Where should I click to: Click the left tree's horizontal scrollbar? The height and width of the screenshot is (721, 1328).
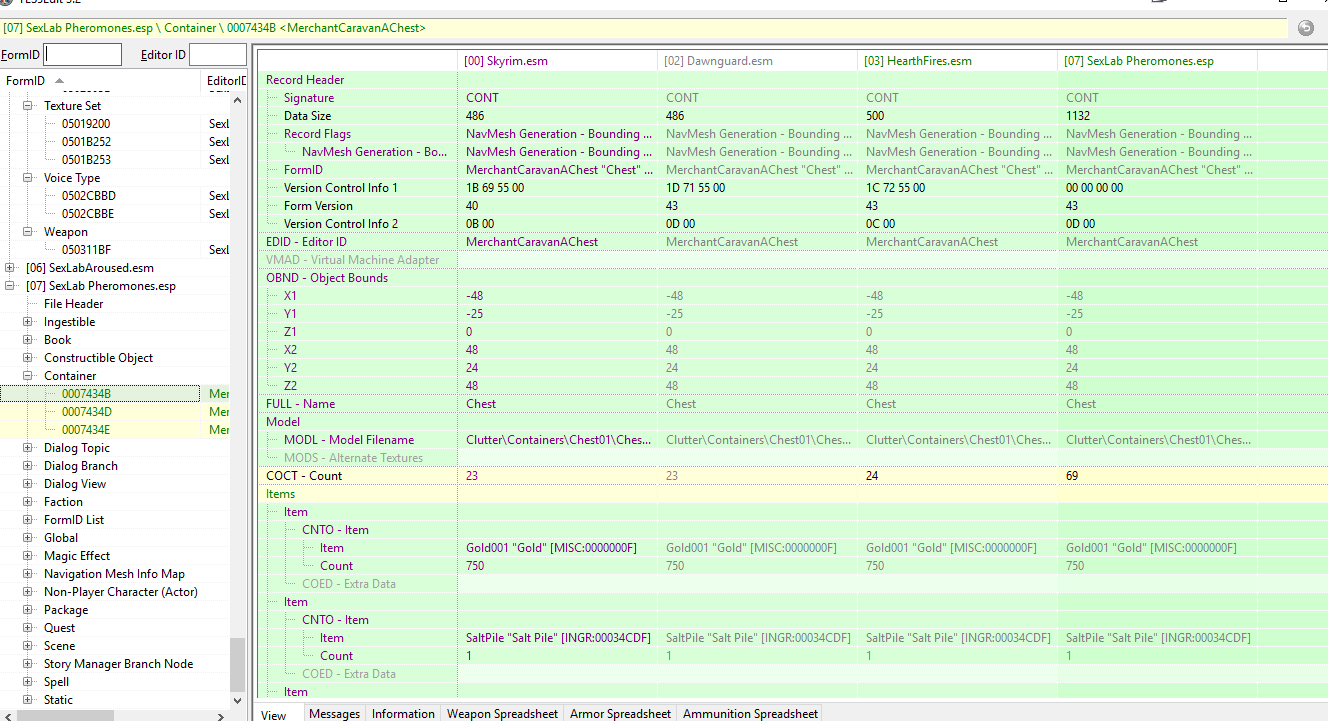115,714
